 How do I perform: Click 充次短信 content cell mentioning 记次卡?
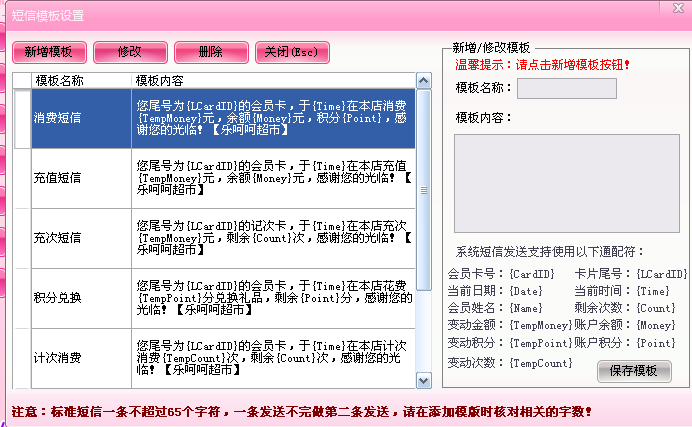273,238
